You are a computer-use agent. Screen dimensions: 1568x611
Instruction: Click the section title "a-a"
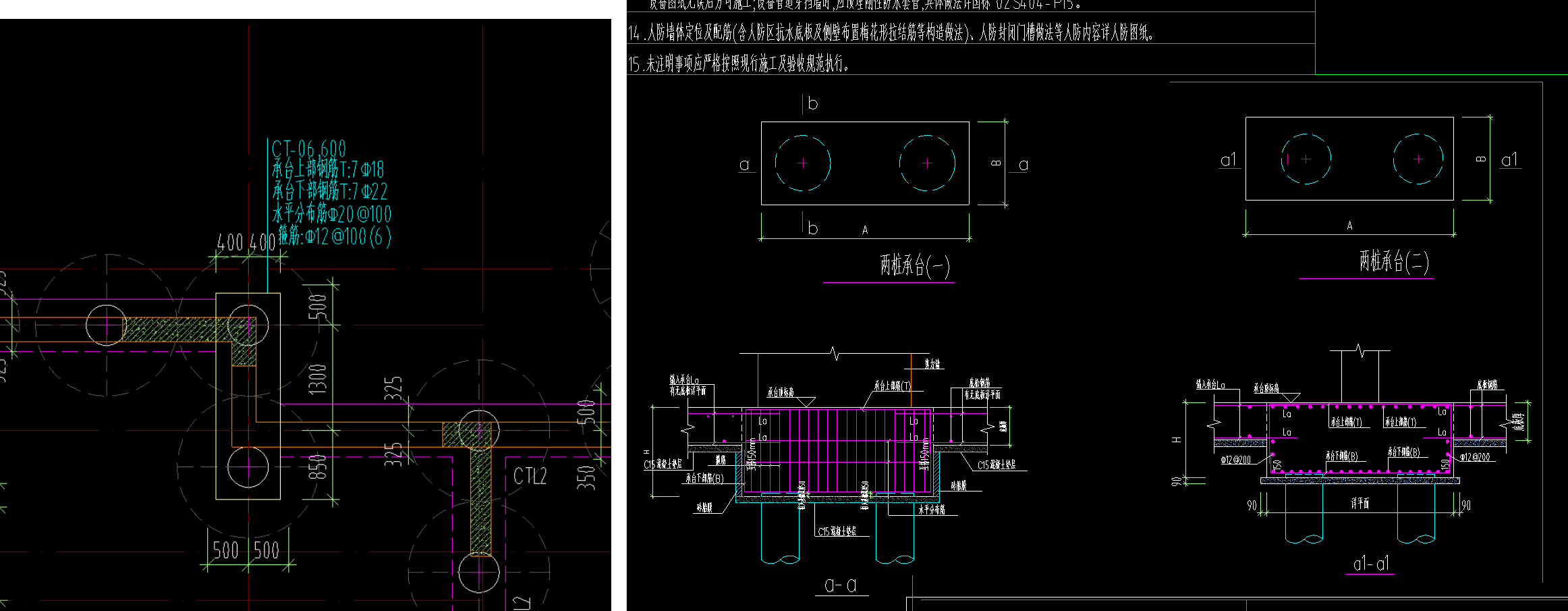(x=841, y=585)
